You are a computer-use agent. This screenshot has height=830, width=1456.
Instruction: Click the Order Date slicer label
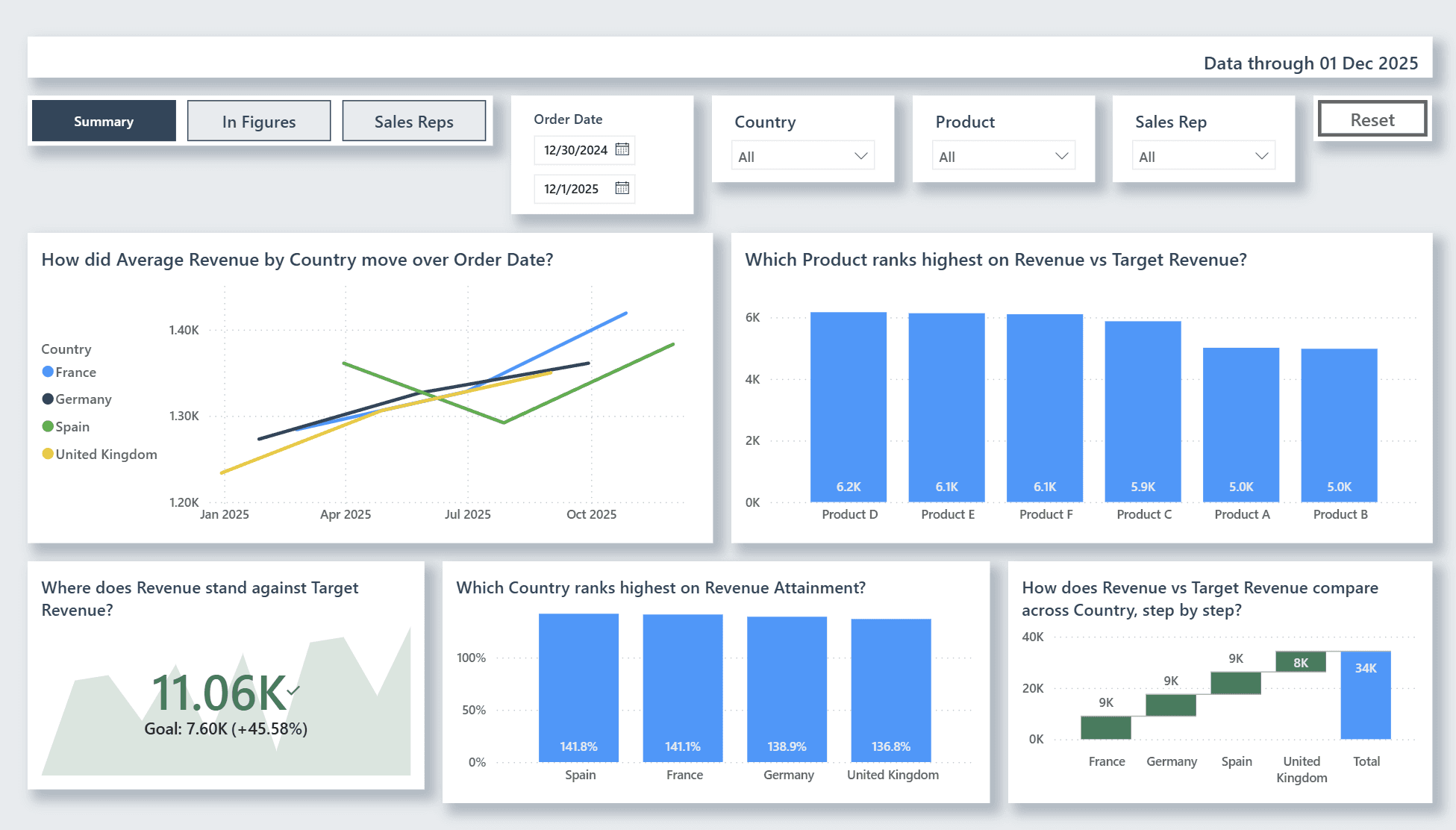pyautogui.click(x=568, y=119)
